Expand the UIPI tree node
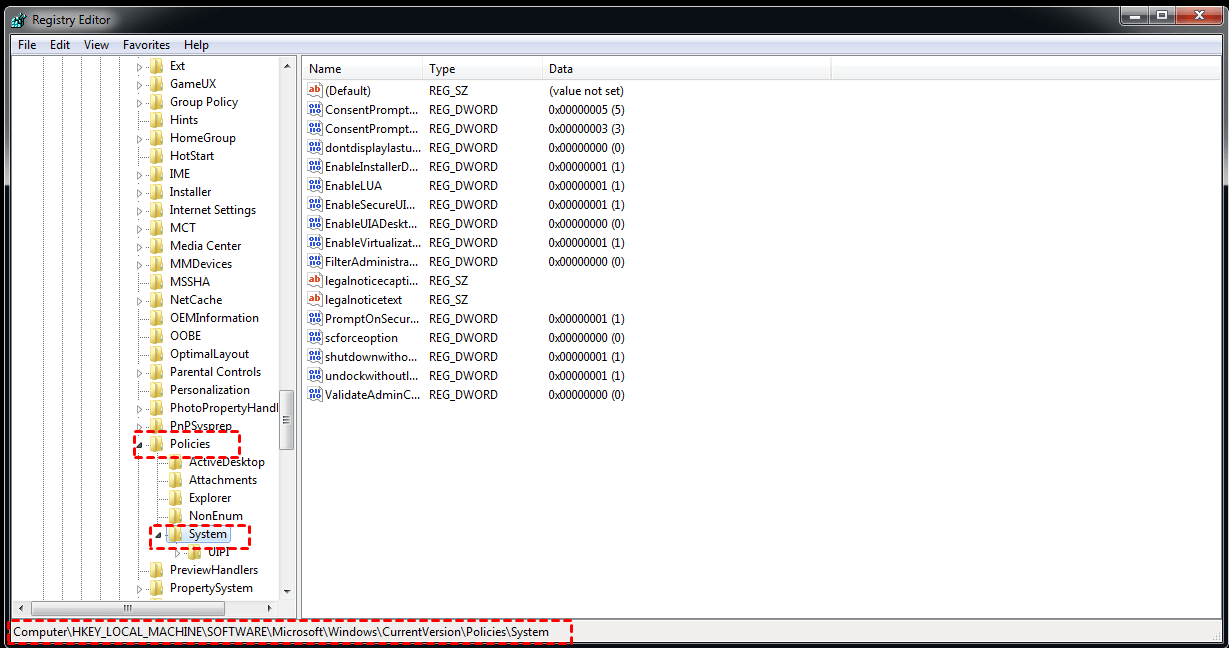Screen dimensions: 1229x648 [178, 552]
